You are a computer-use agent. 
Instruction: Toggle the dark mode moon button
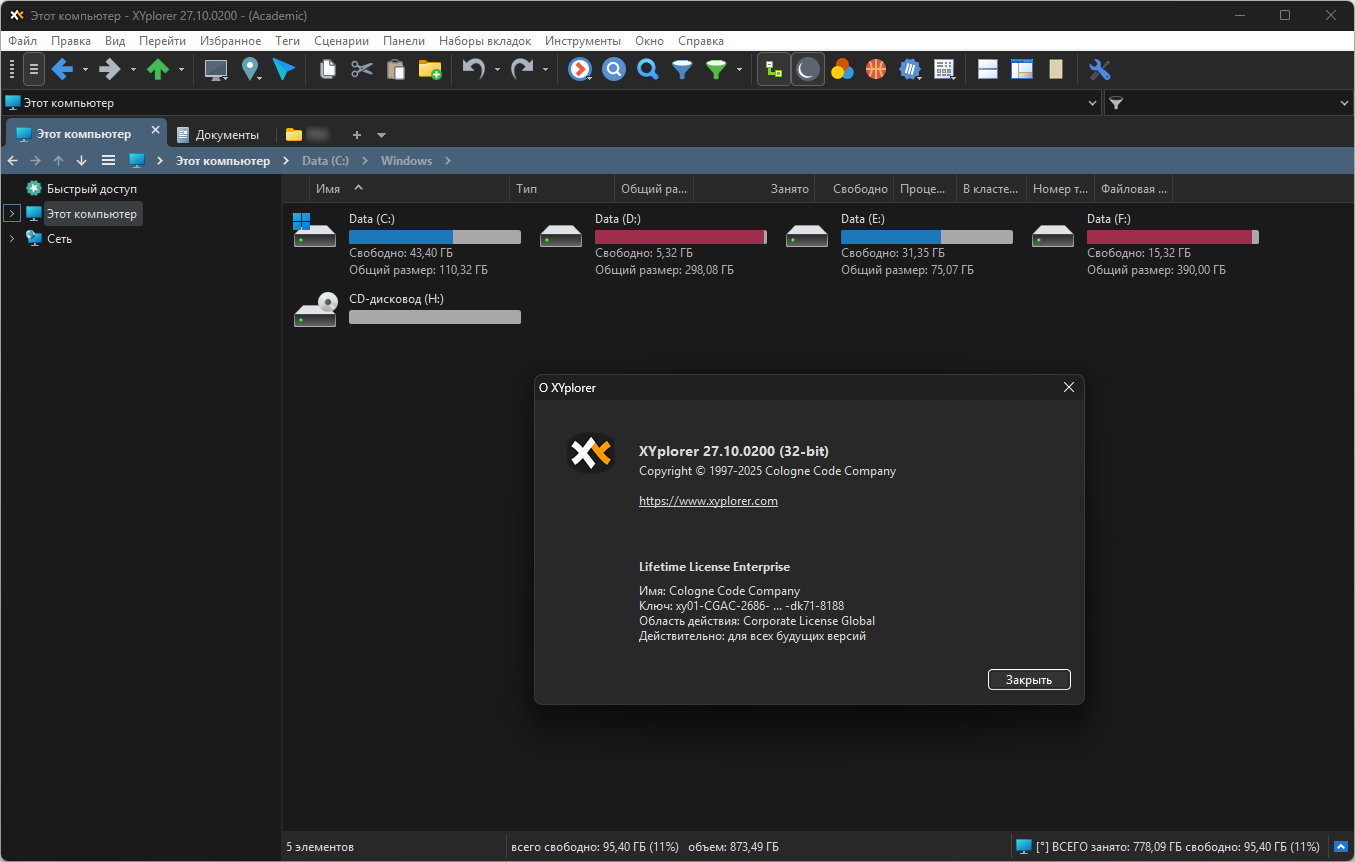(x=808, y=69)
